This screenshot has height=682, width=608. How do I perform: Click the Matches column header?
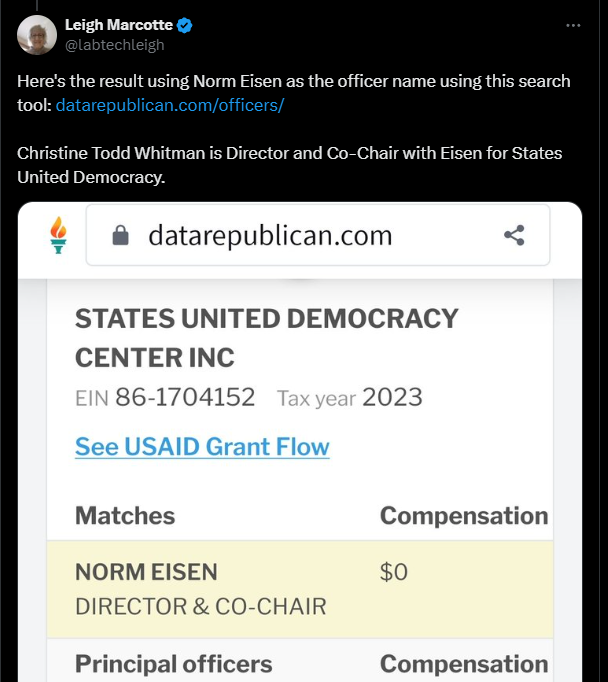[125, 515]
